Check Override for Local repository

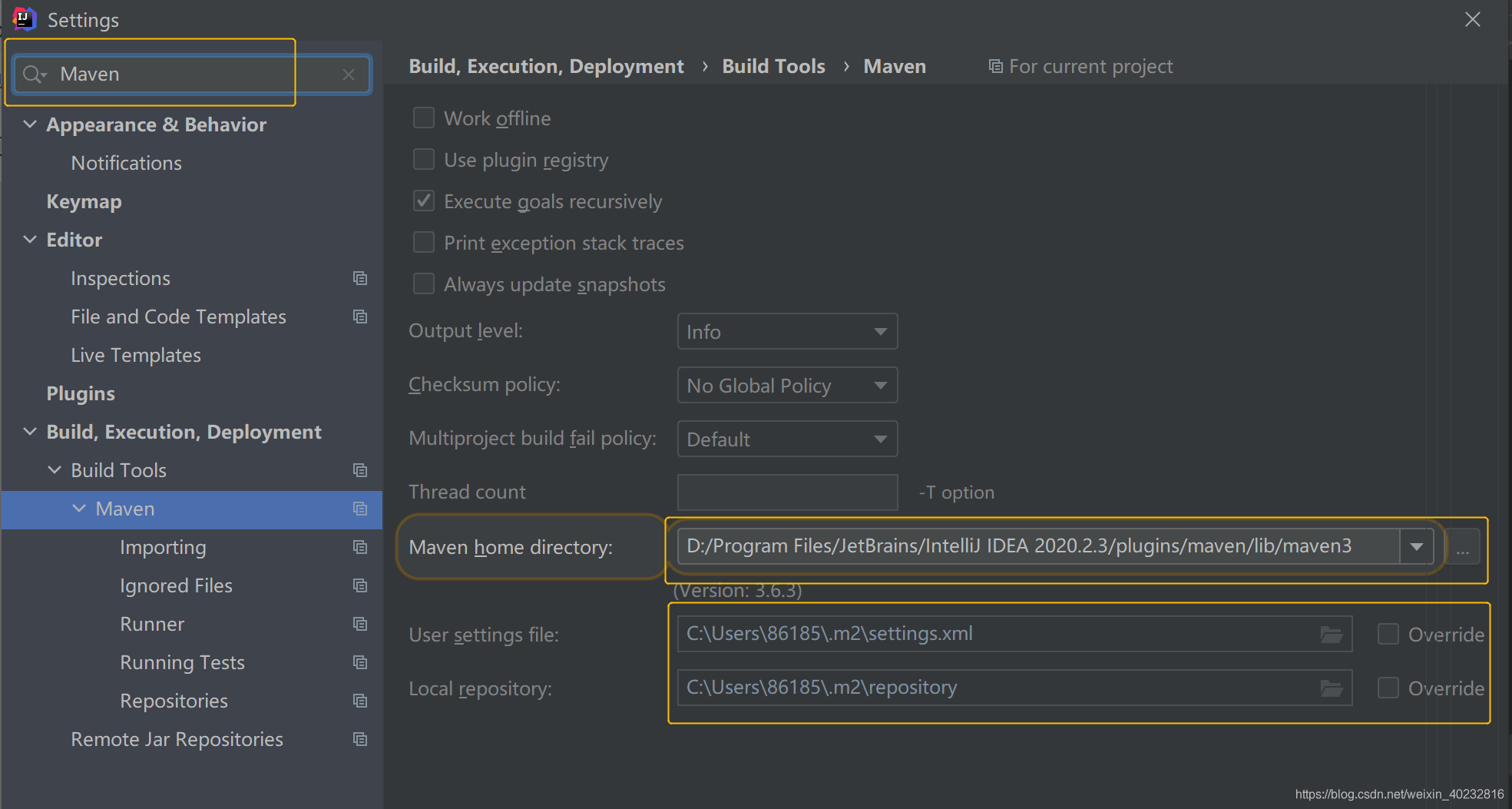coord(1388,688)
